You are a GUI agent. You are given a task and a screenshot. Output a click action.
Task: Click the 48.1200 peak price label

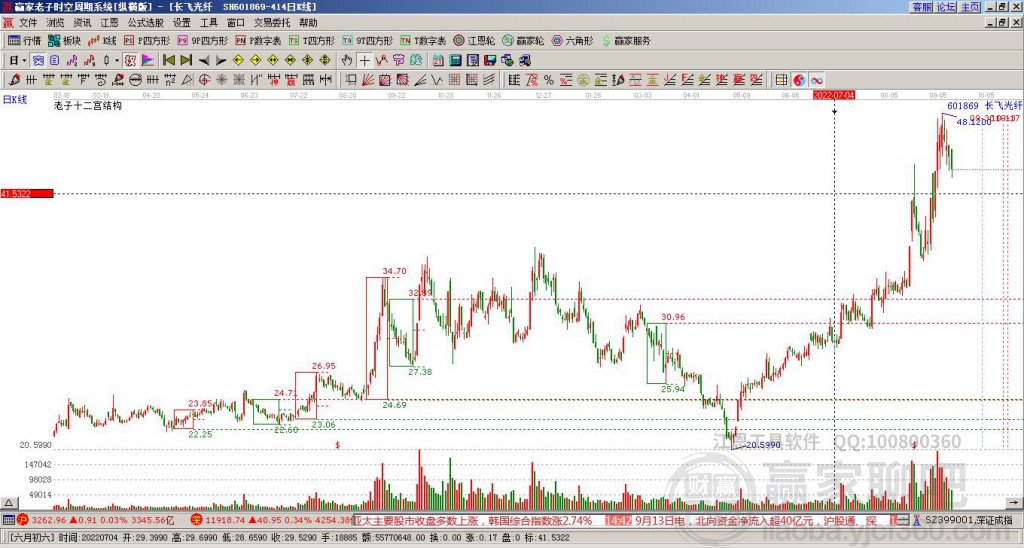point(974,122)
